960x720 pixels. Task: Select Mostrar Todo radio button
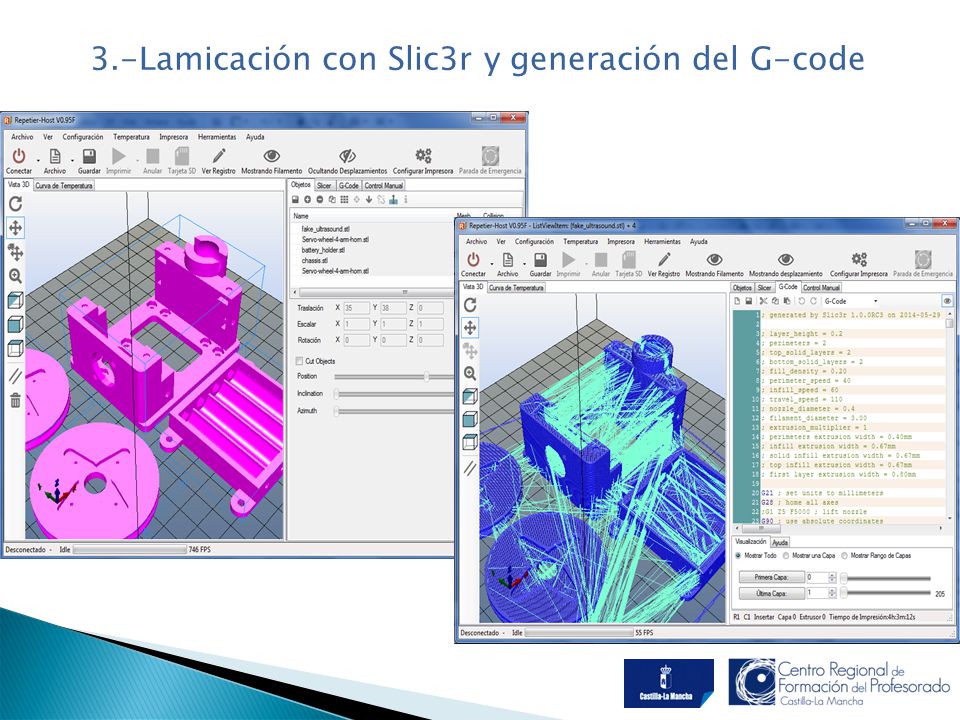click(738, 556)
